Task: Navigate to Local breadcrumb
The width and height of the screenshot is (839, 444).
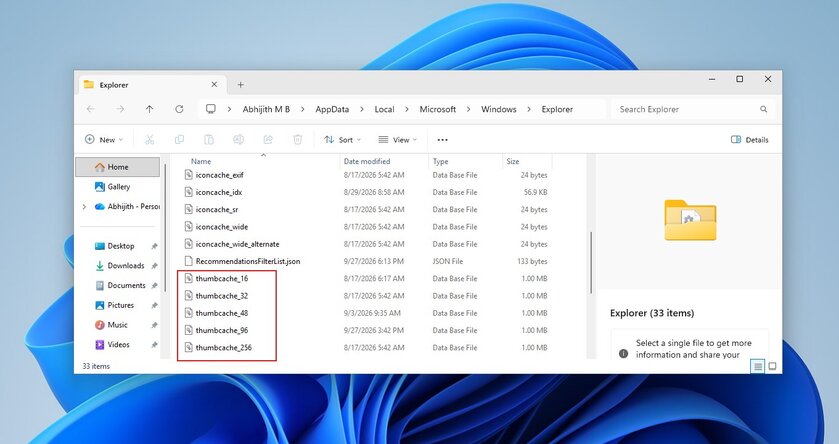Action: click(384, 109)
